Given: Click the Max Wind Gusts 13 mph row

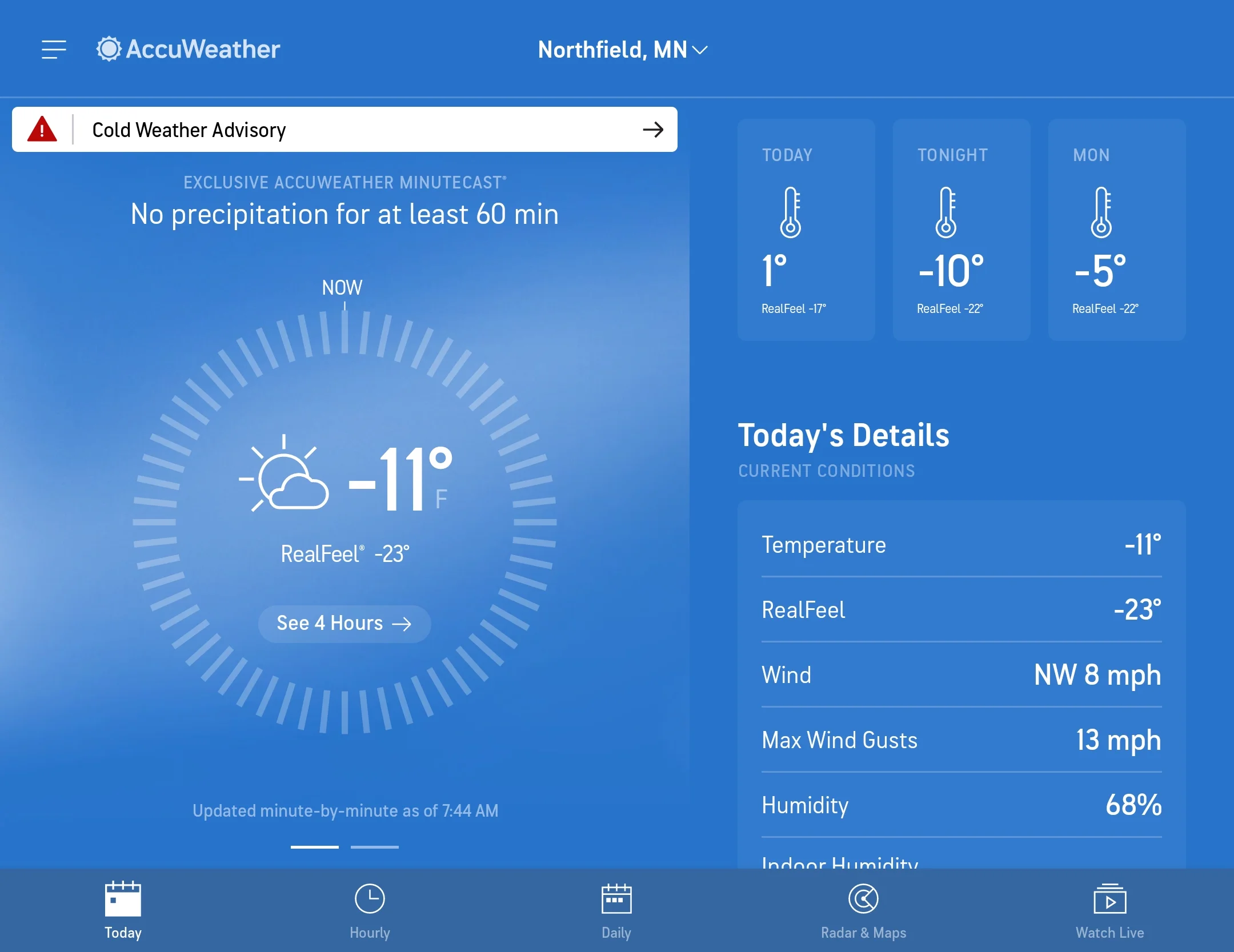Looking at the screenshot, I should (961, 740).
